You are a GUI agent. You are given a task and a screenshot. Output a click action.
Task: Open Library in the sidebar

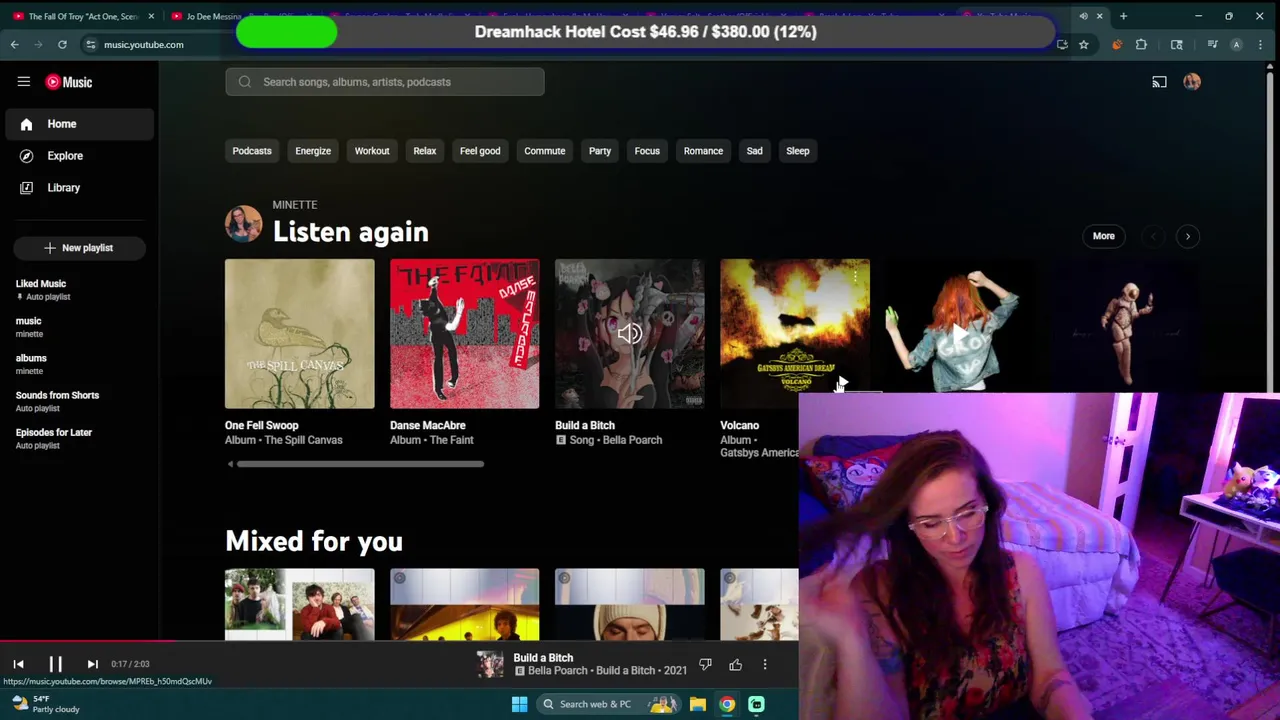point(80,188)
